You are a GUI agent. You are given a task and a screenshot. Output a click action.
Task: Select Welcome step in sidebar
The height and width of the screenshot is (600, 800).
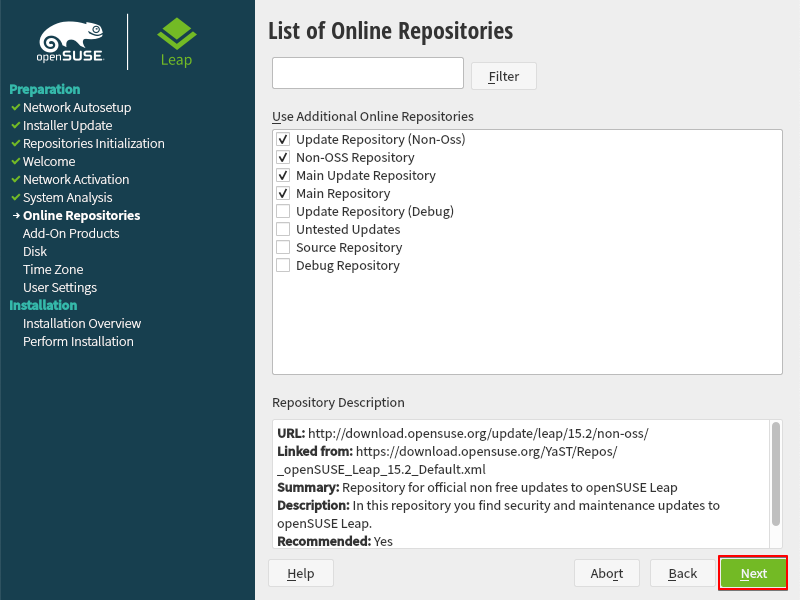click(x=49, y=161)
